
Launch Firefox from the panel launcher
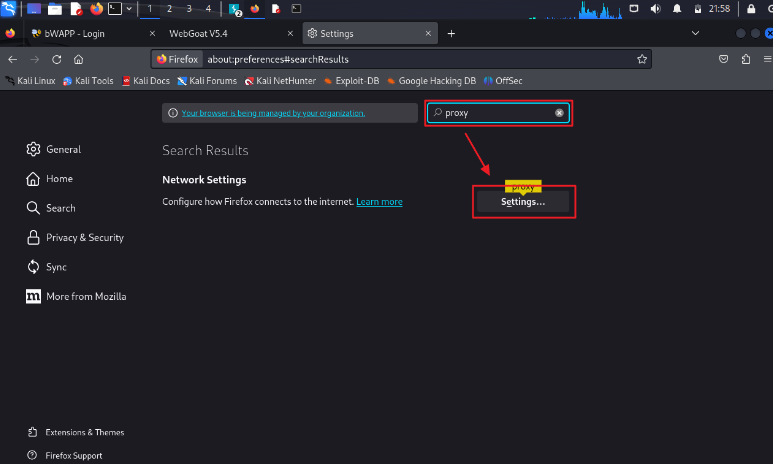tap(96, 8)
